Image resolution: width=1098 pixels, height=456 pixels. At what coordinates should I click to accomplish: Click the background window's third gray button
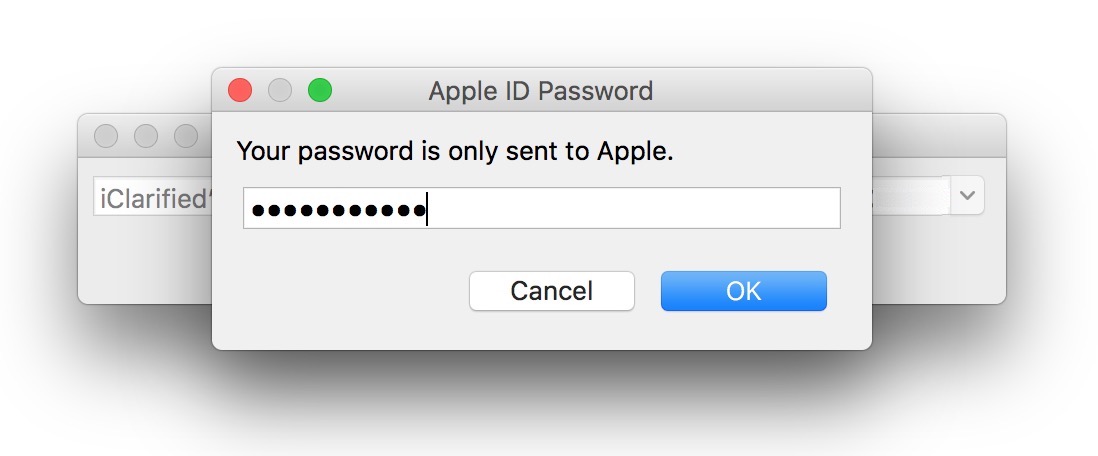tap(186, 135)
